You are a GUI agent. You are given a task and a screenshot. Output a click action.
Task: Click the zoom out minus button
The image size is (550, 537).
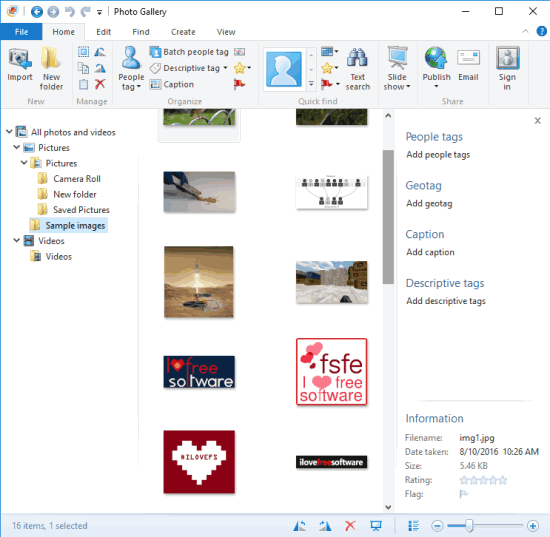[x=437, y=526]
